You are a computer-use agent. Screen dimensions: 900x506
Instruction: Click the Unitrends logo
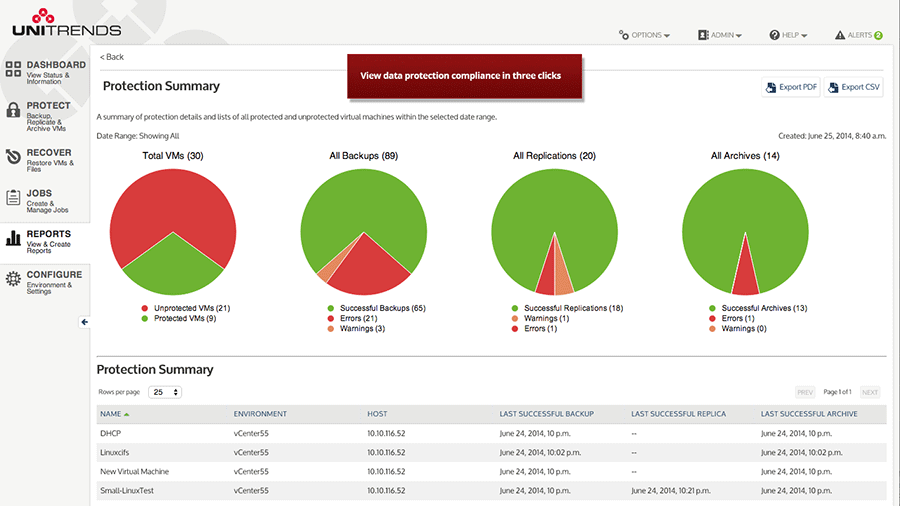(x=67, y=23)
